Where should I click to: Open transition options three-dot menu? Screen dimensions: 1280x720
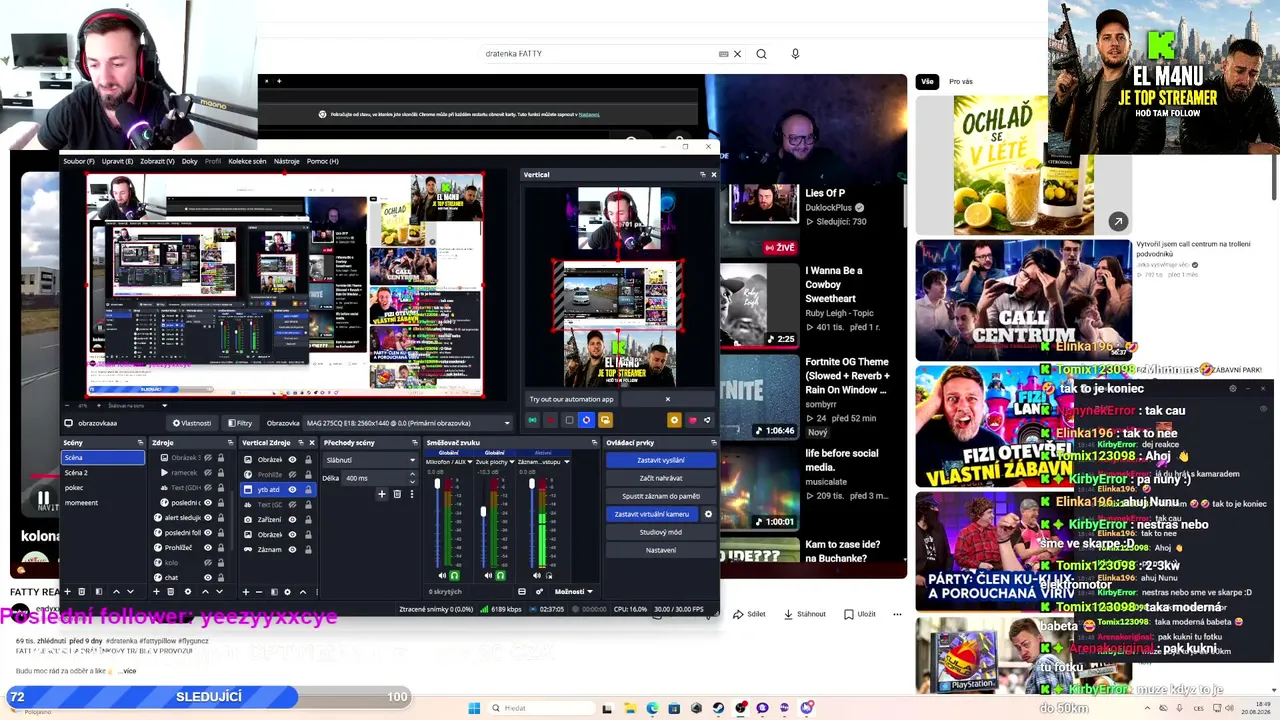(x=411, y=494)
